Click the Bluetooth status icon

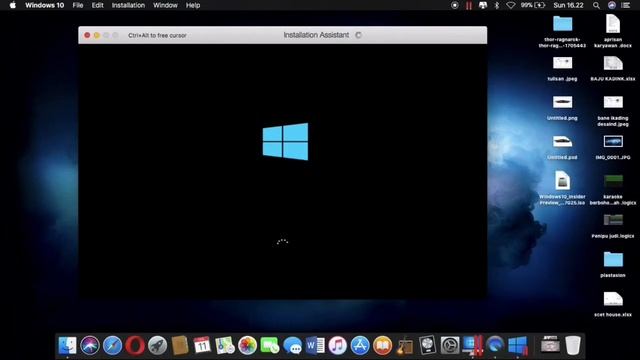pos(497,5)
